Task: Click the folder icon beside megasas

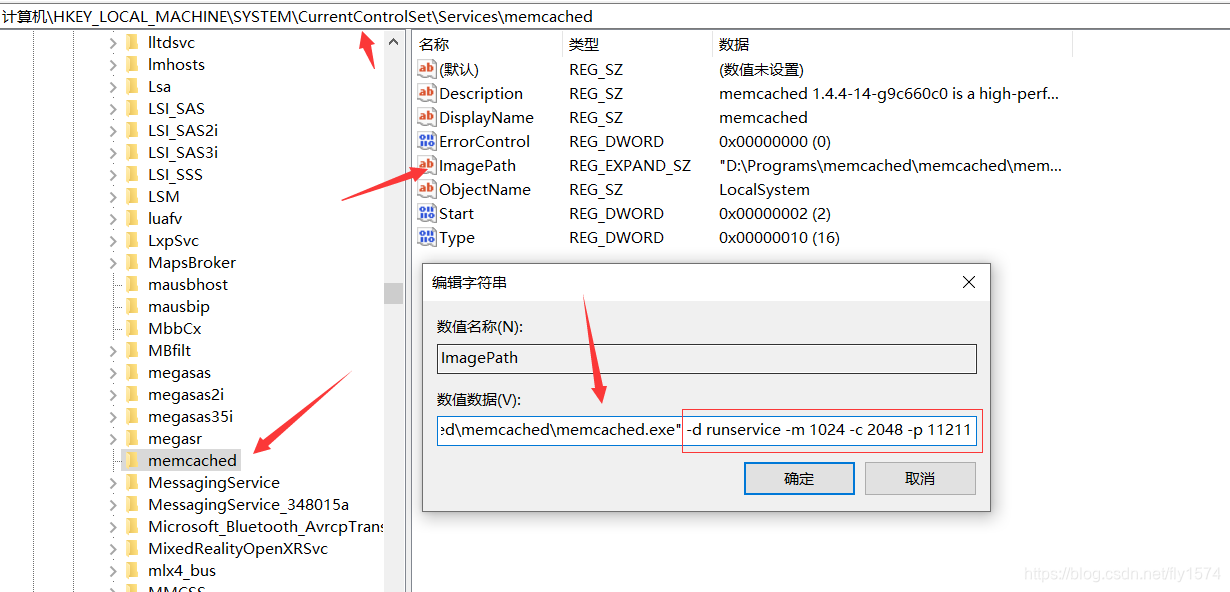Action: [133, 373]
